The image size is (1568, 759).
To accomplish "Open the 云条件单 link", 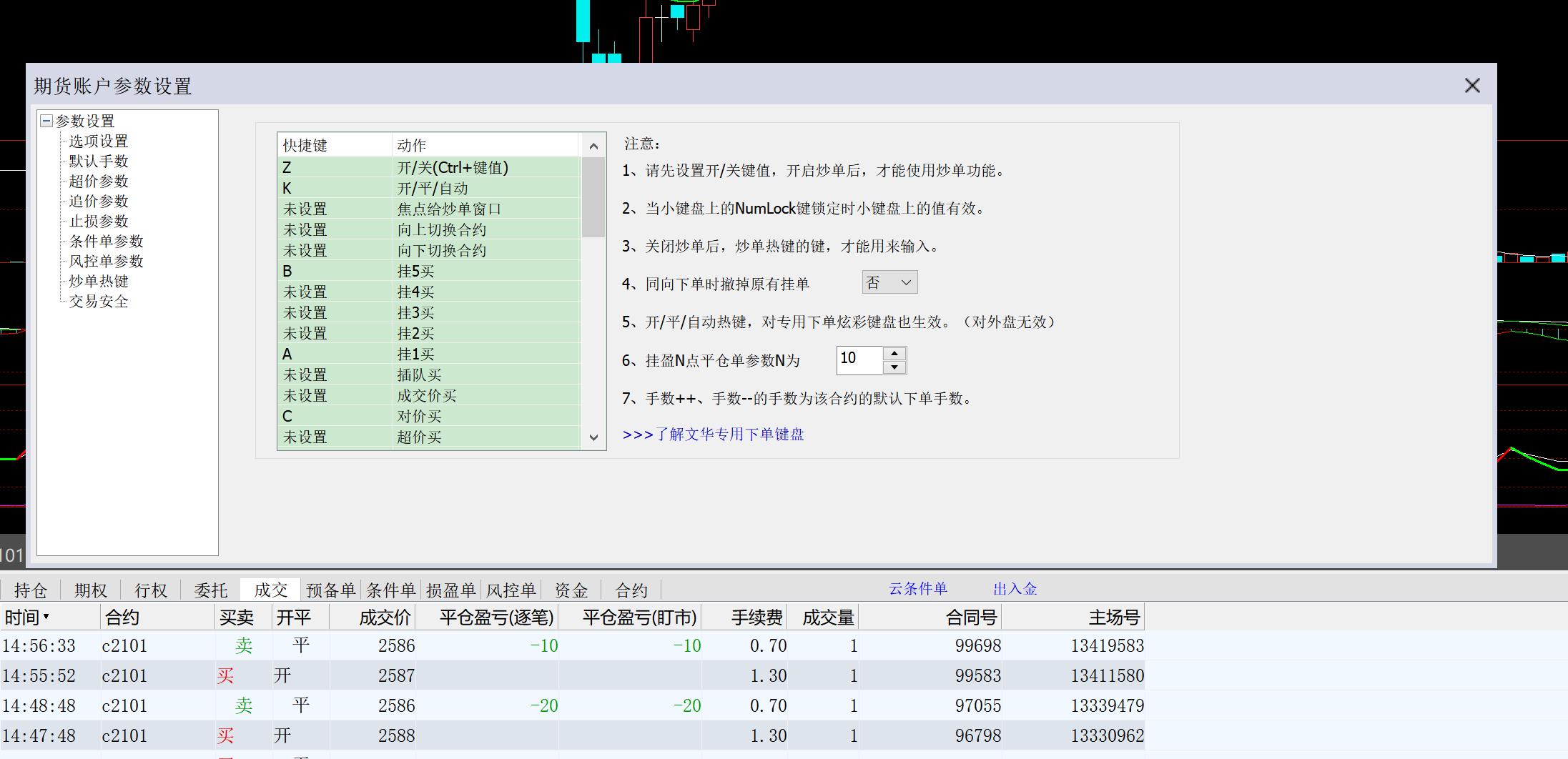I will 917,589.
